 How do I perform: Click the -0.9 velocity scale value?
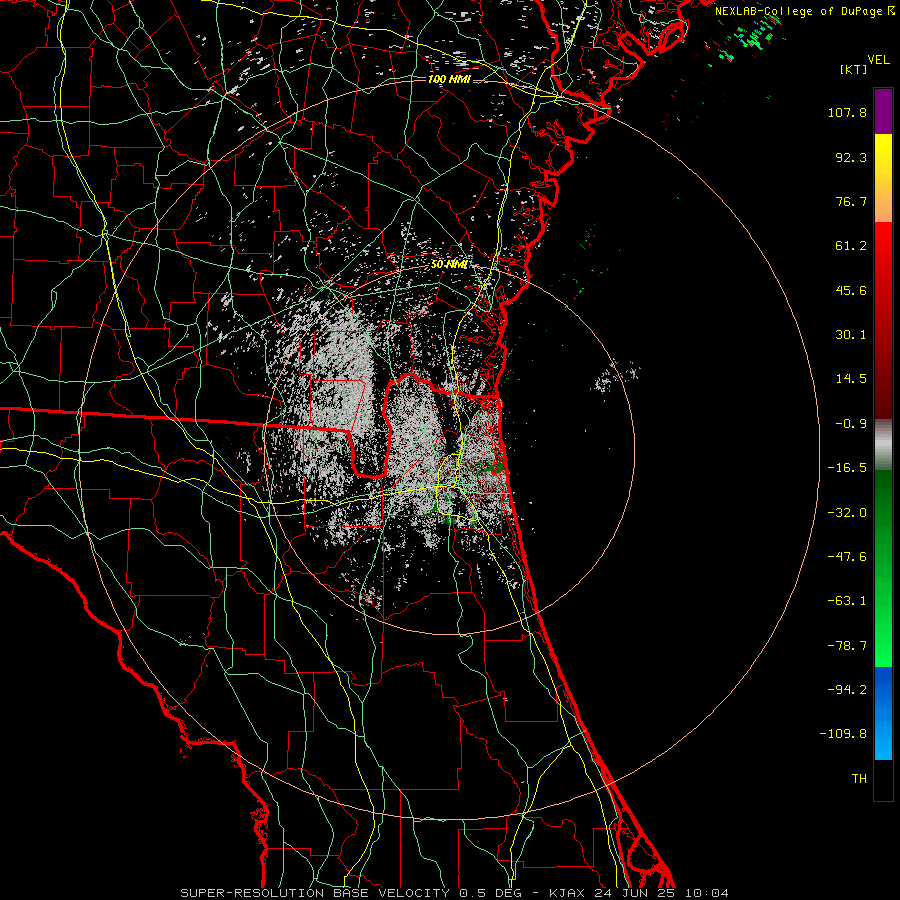click(851, 424)
